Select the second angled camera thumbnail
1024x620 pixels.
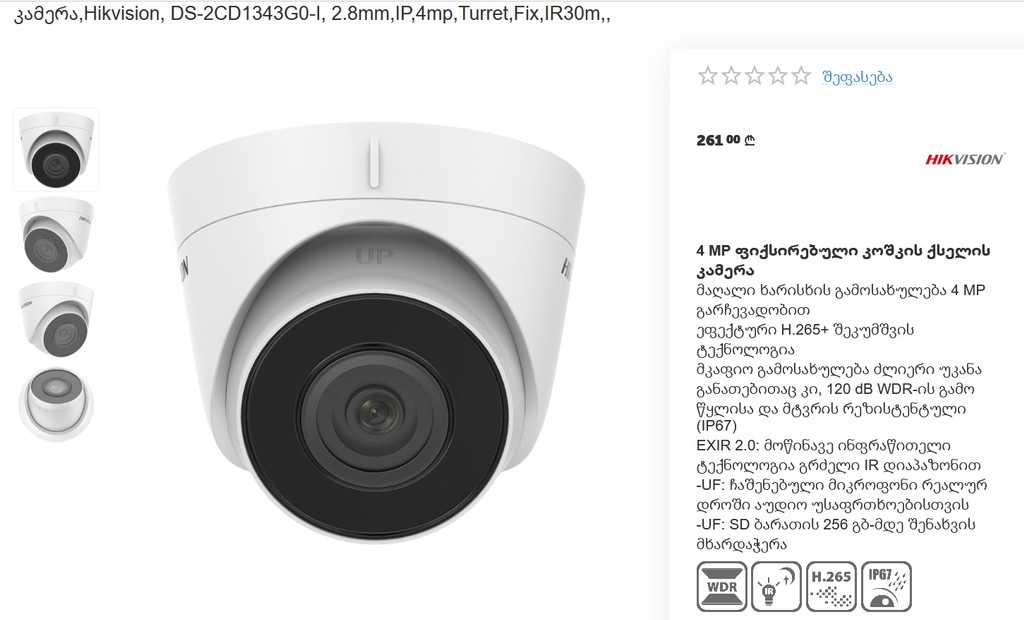pyautogui.click(x=56, y=235)
